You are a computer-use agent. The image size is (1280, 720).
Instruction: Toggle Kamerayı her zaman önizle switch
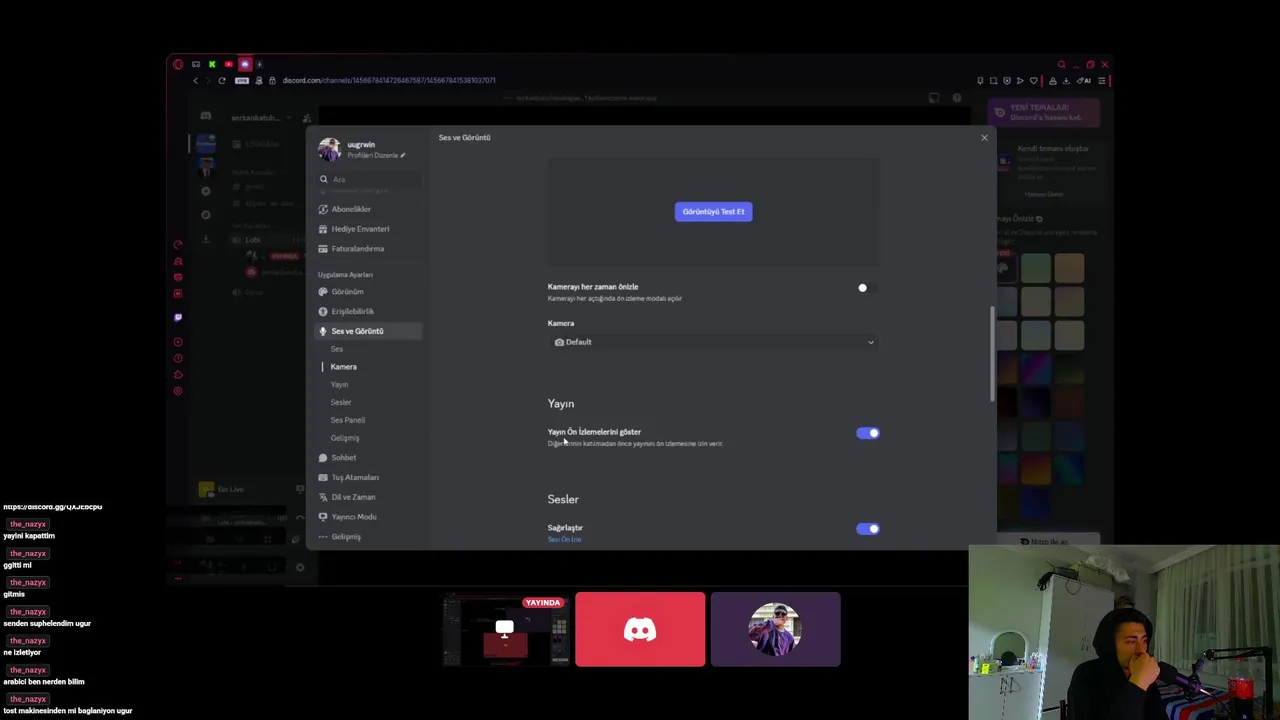867,288
